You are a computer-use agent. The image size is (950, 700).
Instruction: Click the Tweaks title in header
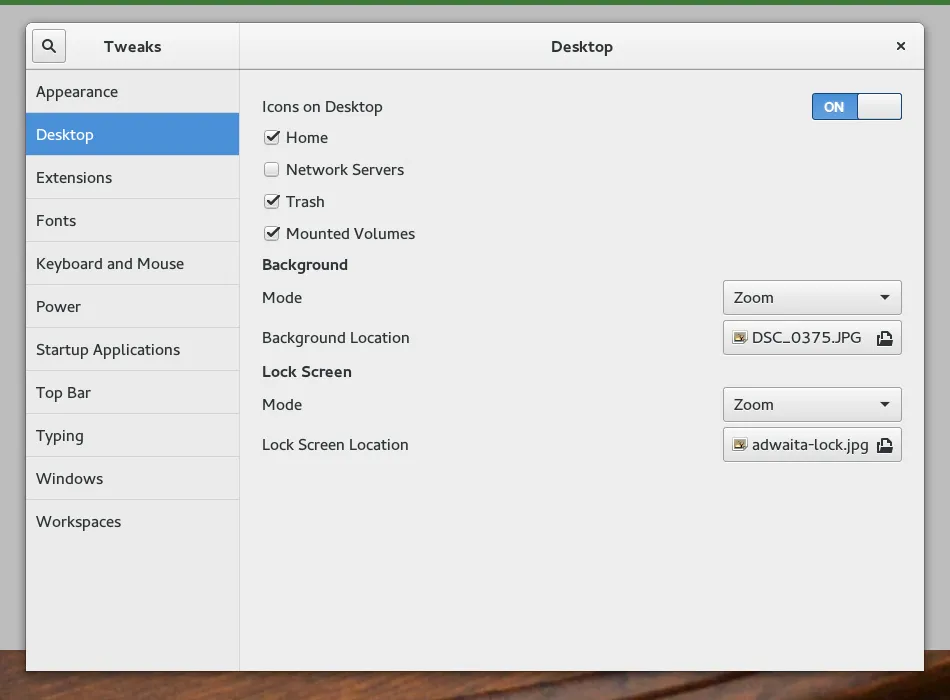pos(133,47)
